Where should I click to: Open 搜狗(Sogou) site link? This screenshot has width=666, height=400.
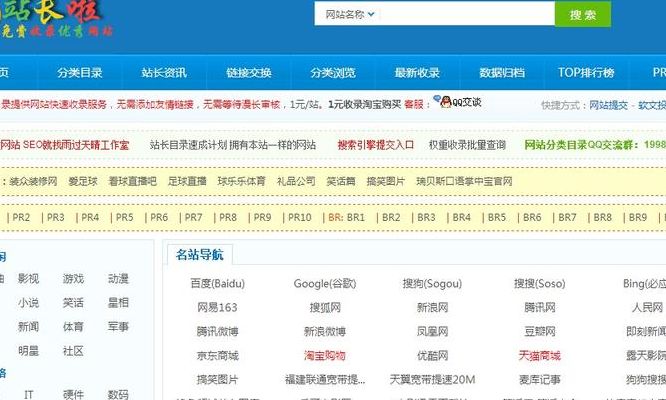tap(432, 283)
